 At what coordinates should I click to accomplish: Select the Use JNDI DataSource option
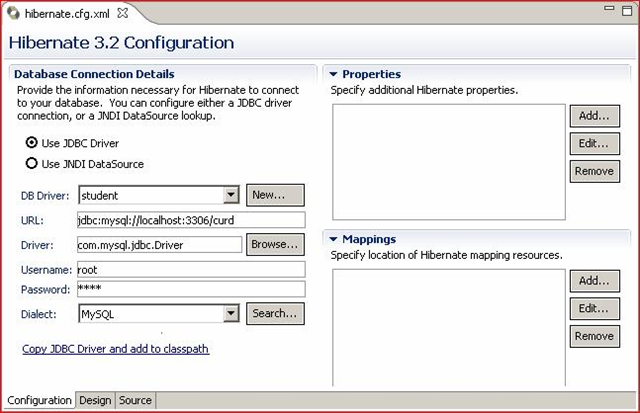32,163
